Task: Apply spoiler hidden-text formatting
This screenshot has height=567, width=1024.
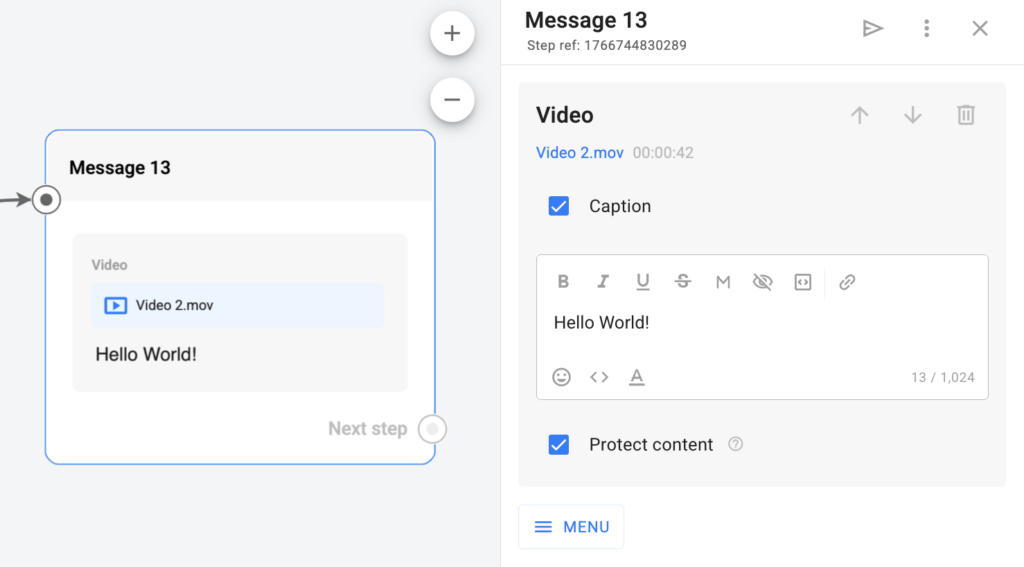Action: [x=763, y=282]
